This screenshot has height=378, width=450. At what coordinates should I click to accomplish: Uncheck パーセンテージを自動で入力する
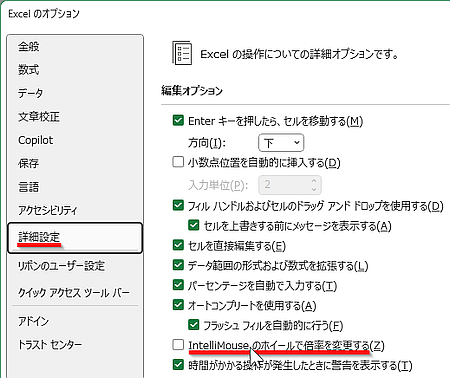178,285
